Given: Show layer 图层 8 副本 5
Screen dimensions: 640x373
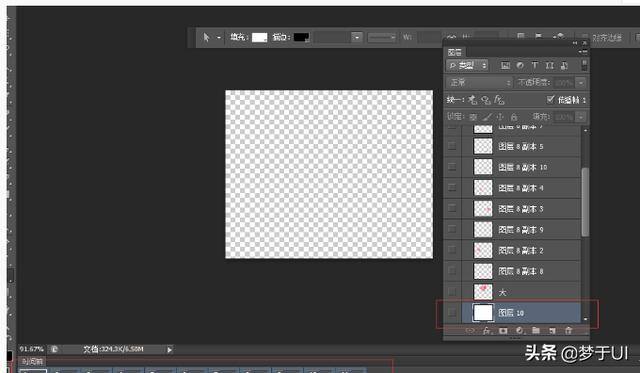Looking at the screenshot, I should tap(452, 146).
